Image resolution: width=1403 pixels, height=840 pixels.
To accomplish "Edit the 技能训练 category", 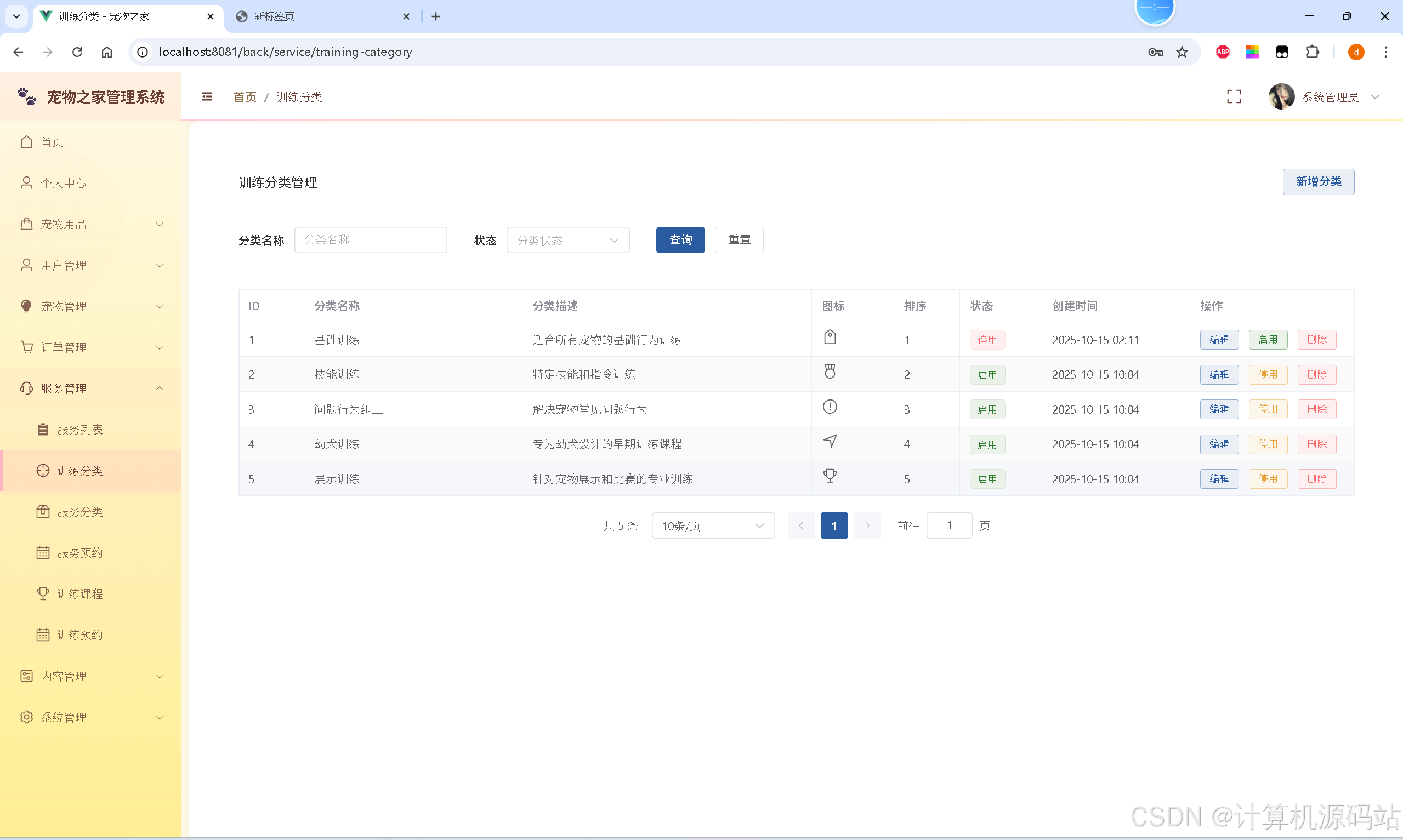I will coord(1219,375).
